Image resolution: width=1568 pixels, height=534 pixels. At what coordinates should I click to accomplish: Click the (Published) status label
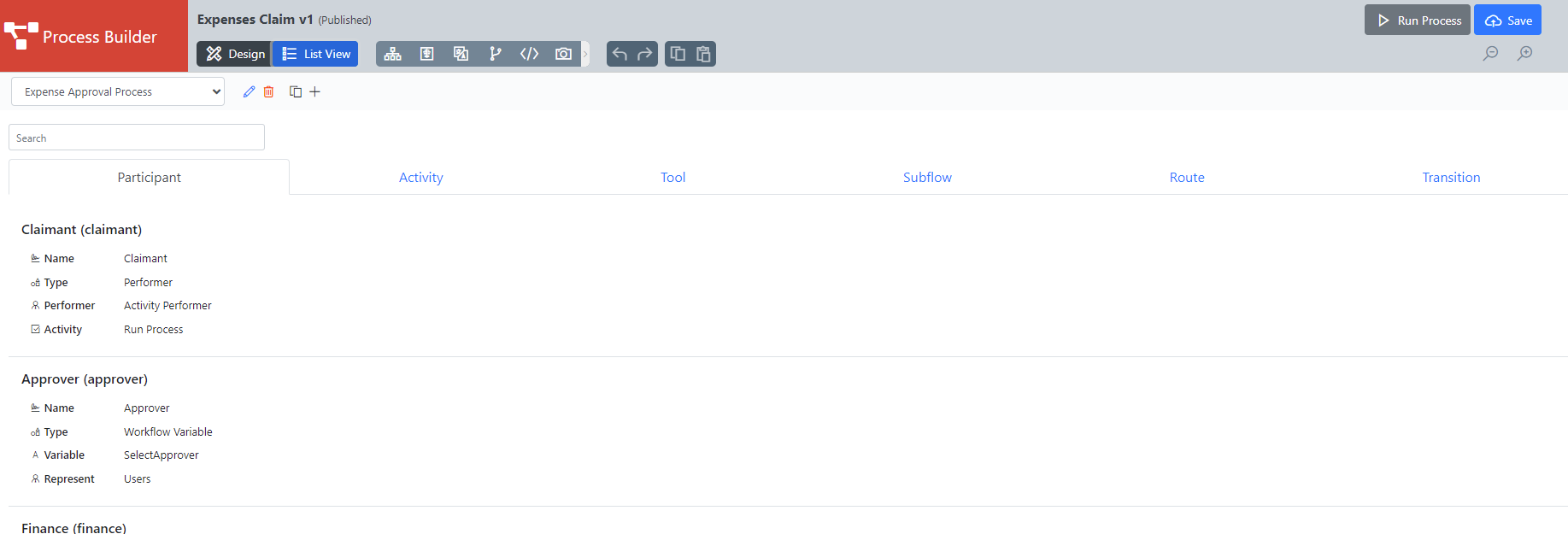(x=345, y=20)
